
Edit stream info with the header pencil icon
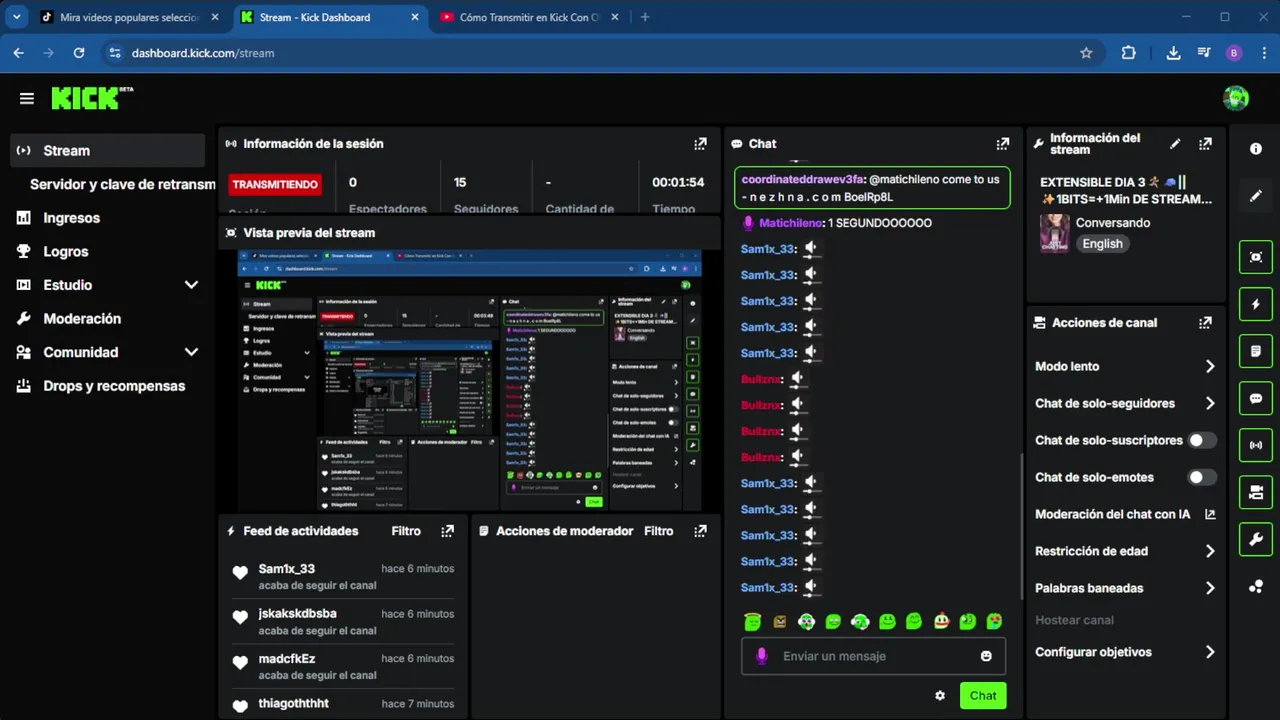1175,144
